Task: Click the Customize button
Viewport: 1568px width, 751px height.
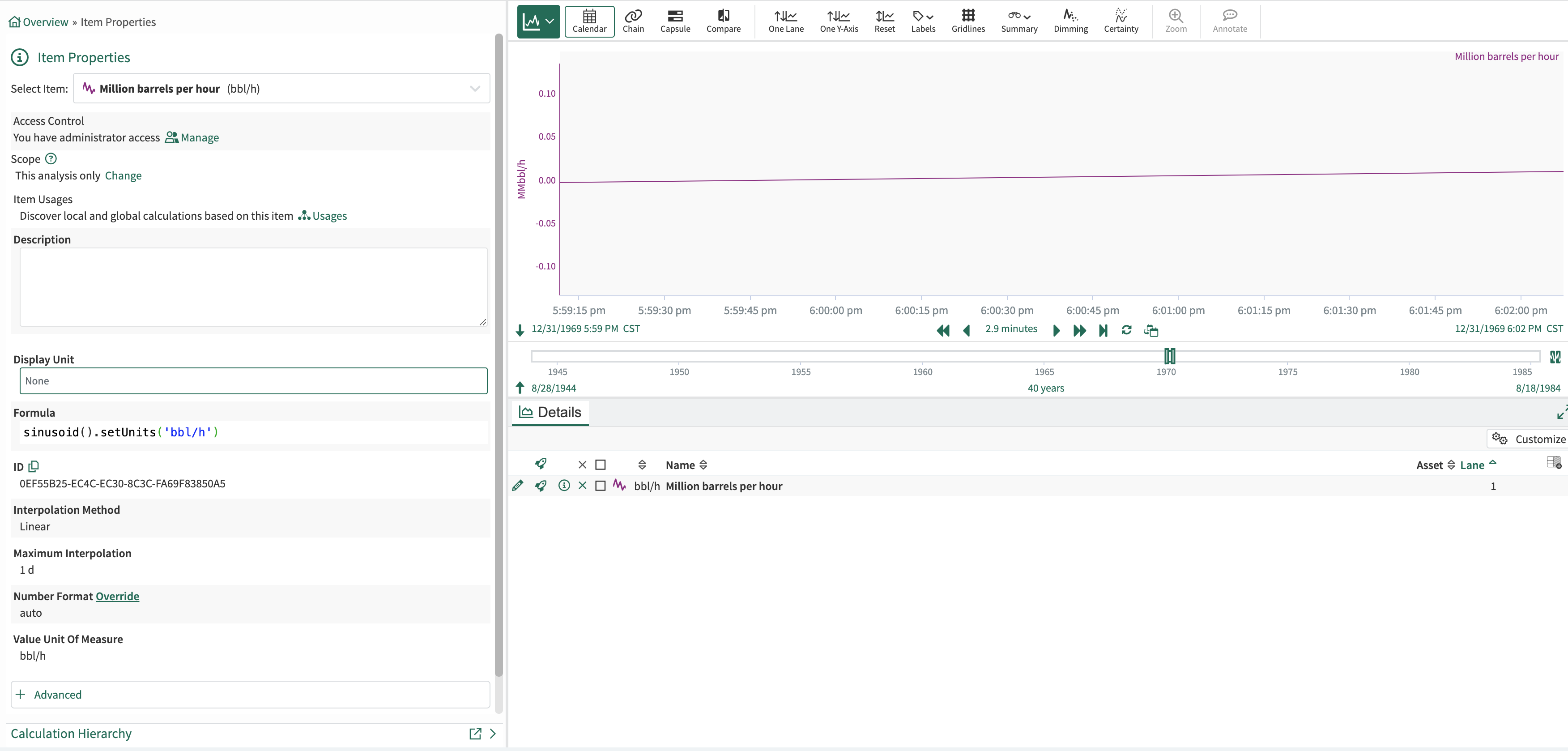Action: tap(1528, 439)
